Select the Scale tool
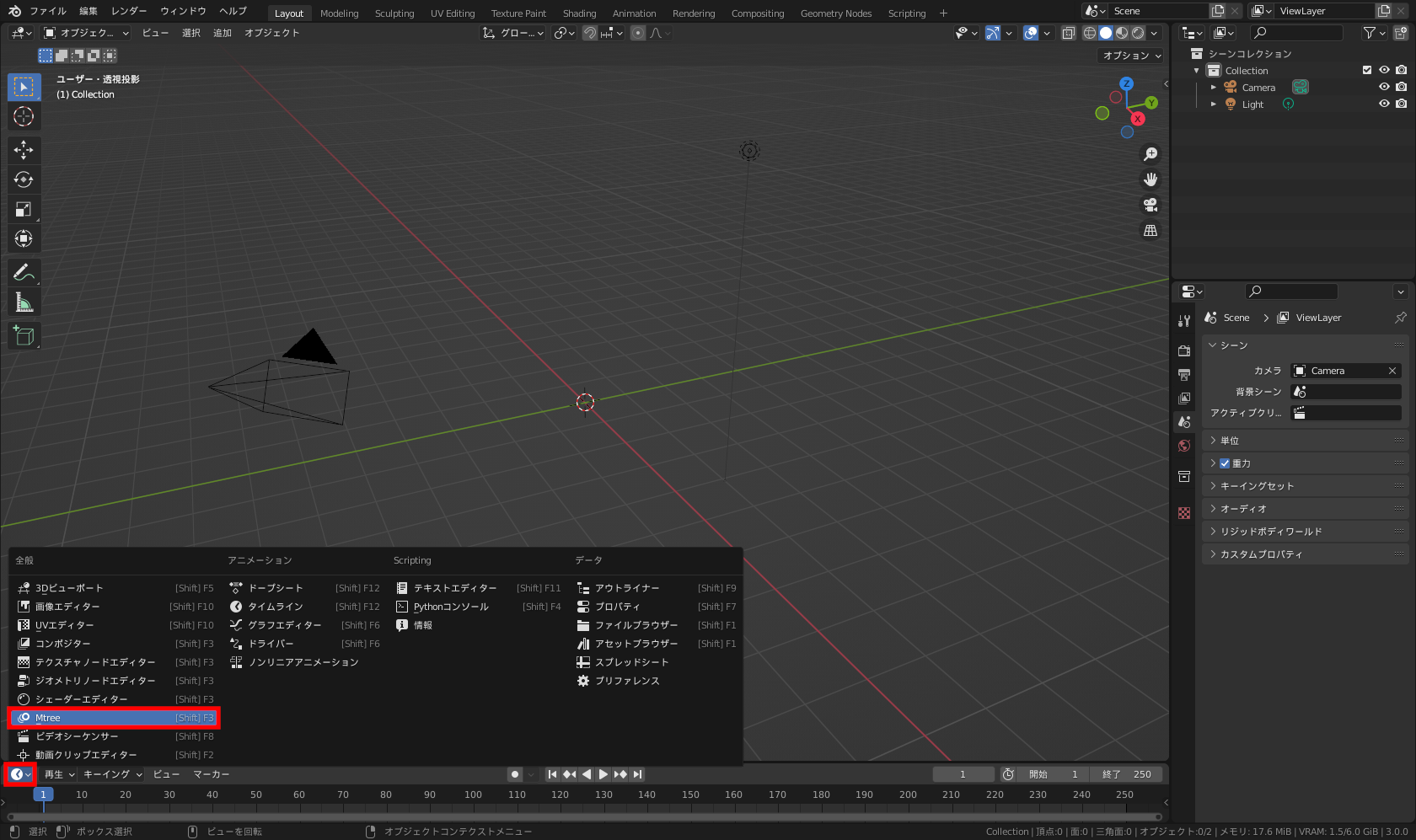 click(24, 209)
